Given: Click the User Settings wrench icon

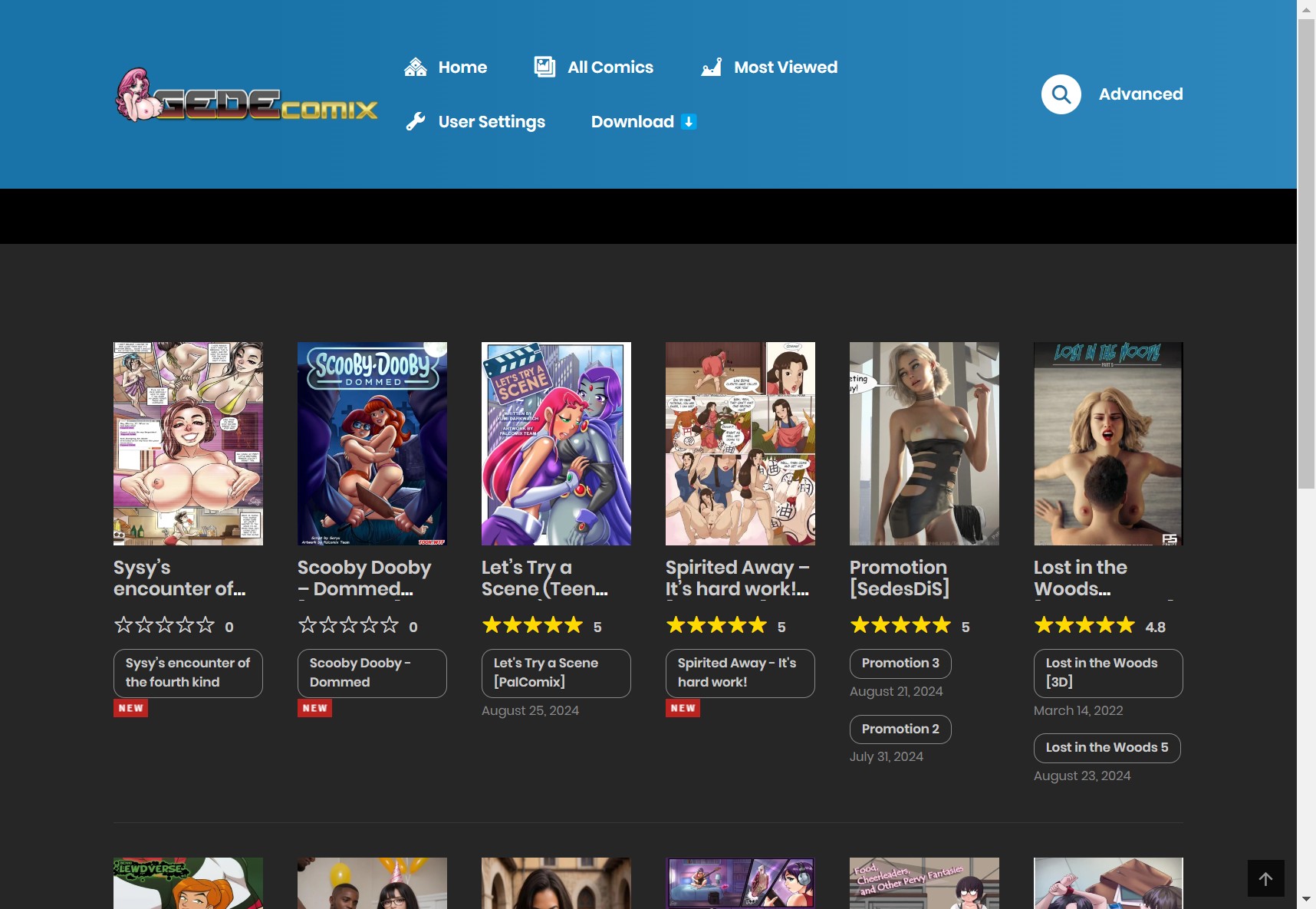Looking at the screenshot, I should 416,122.
